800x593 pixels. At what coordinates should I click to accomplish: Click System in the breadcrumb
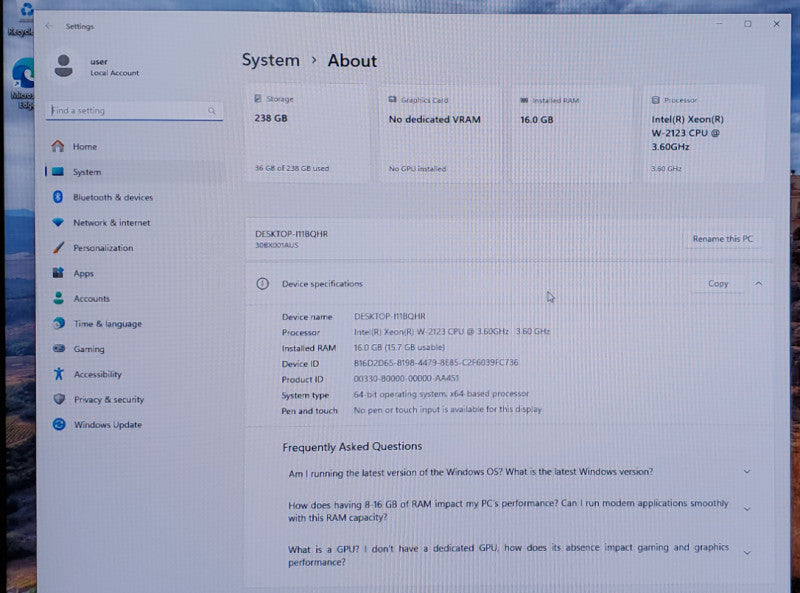point(270,60)
